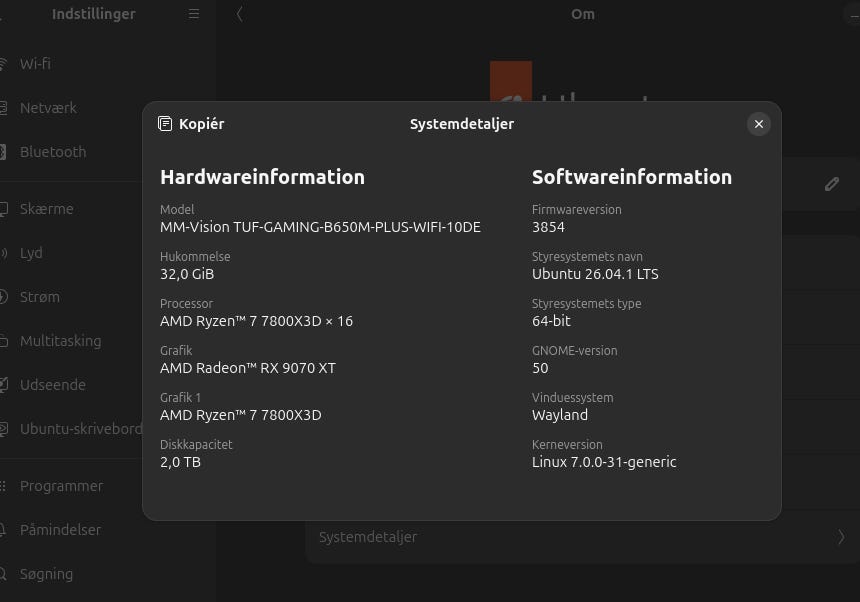
Task: Click the Softwareinformation heading
Action: coord(632,177)
